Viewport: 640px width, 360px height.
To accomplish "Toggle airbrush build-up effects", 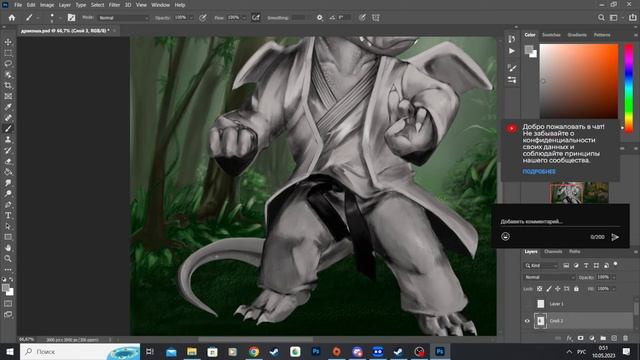I will tap(256, 18).
